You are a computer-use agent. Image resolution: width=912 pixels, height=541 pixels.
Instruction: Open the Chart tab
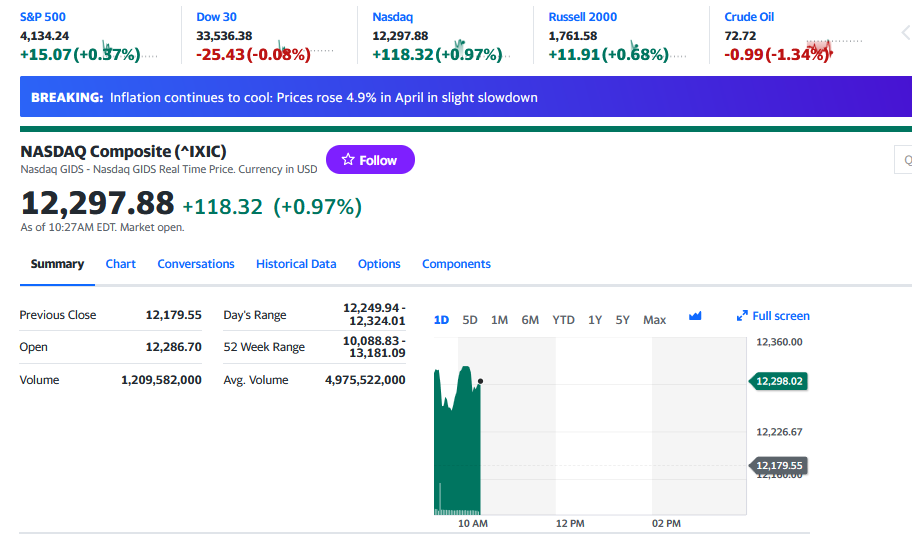120,264
